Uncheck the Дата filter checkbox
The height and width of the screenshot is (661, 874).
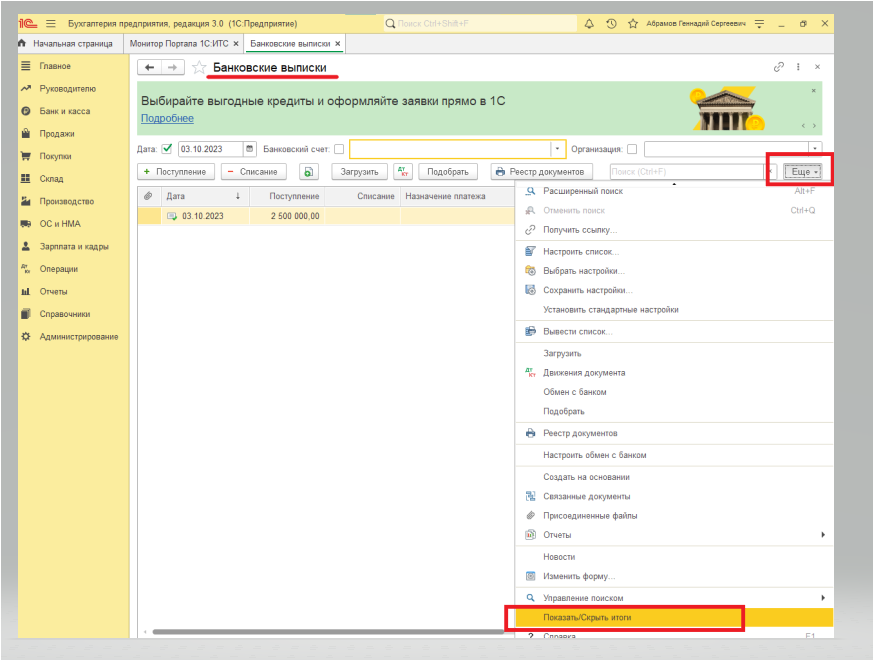[167, 149]
